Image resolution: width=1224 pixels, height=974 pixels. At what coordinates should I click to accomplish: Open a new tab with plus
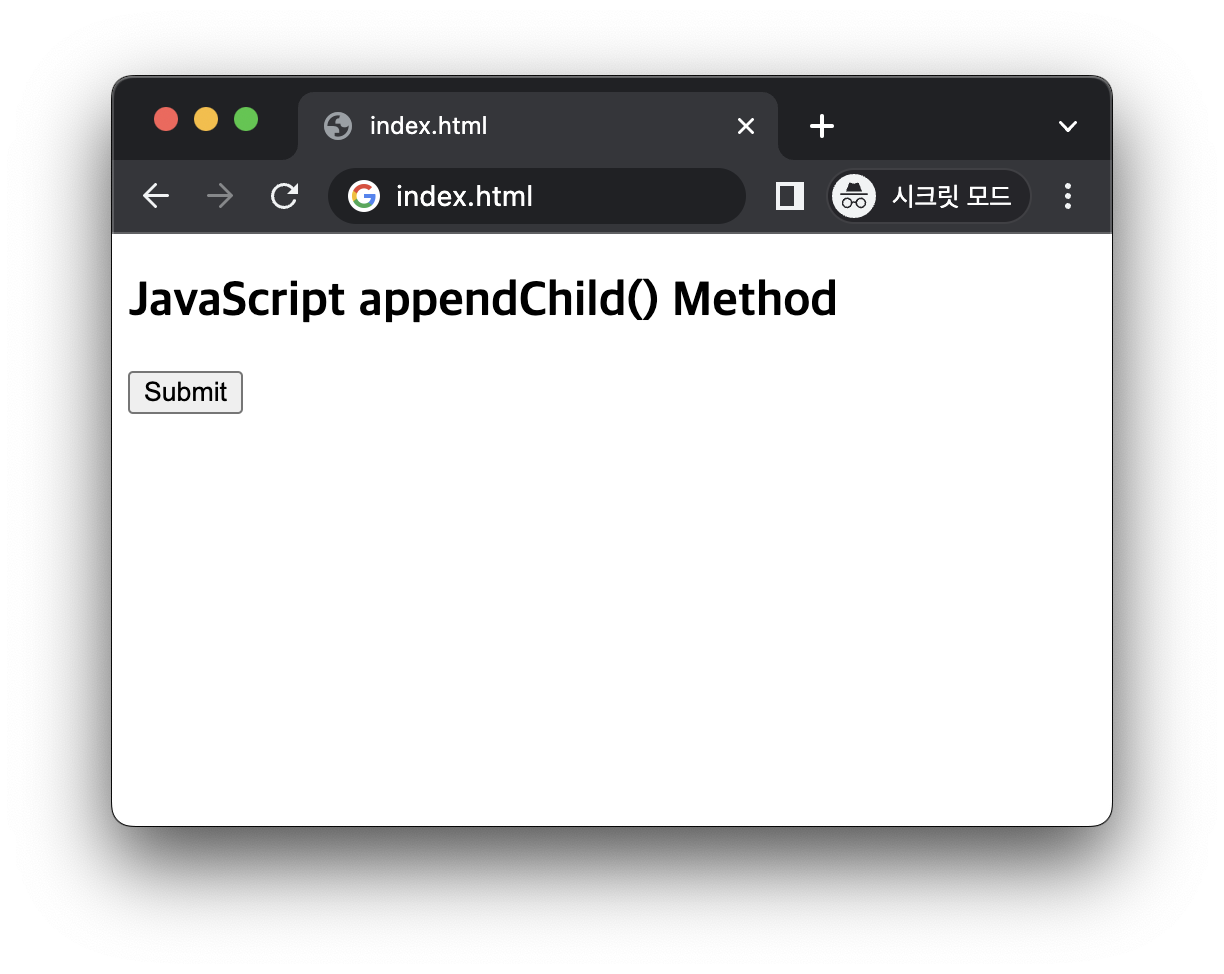click(821, 126)
